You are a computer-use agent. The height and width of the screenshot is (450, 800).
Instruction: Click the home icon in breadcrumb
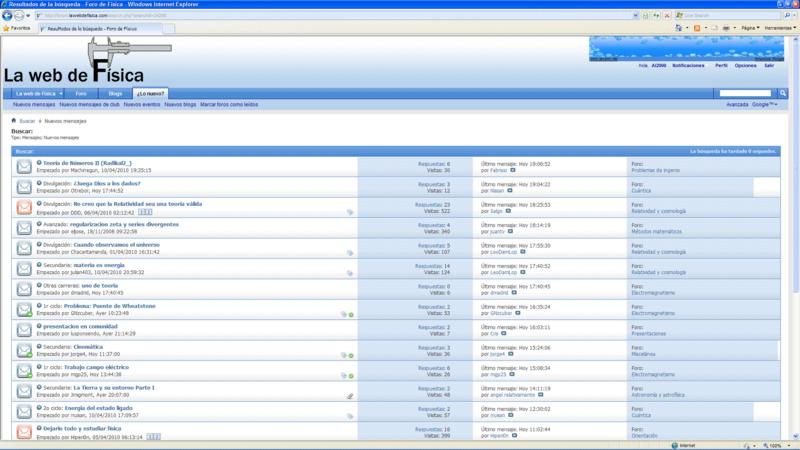pos(14,121)
